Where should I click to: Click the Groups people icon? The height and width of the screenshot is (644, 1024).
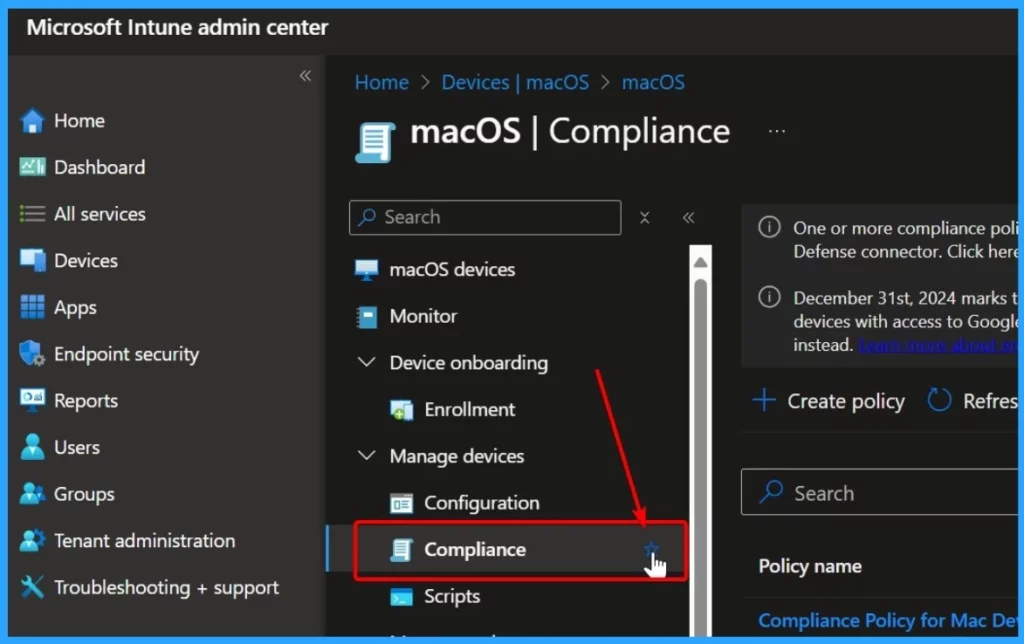coord(32,494)
